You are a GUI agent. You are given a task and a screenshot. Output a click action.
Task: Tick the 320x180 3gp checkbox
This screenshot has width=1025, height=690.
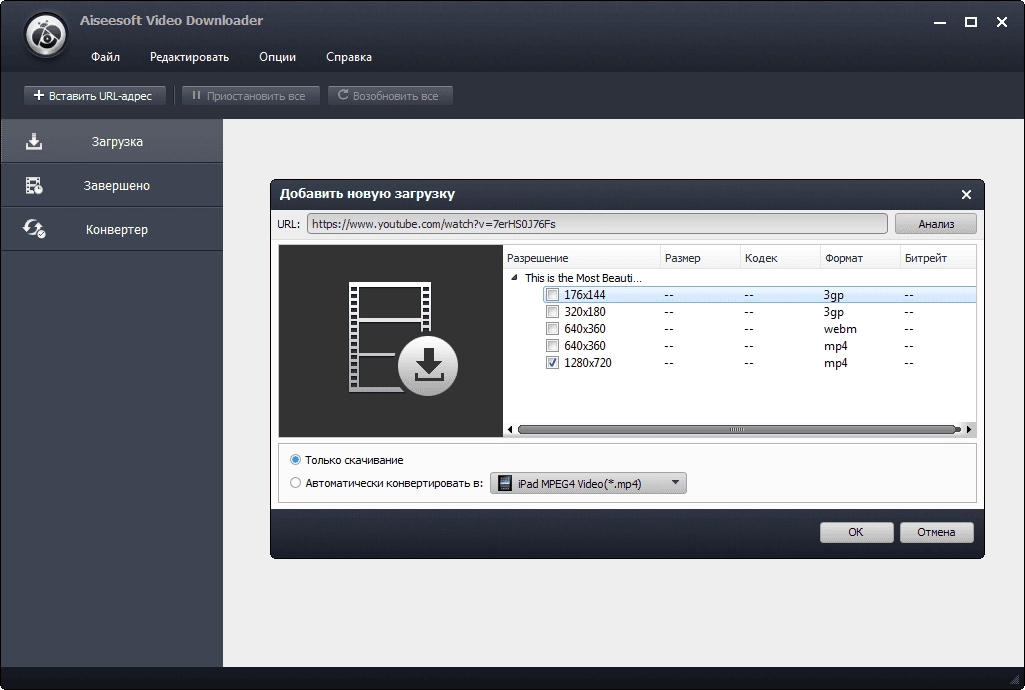(x=552, y=312)
